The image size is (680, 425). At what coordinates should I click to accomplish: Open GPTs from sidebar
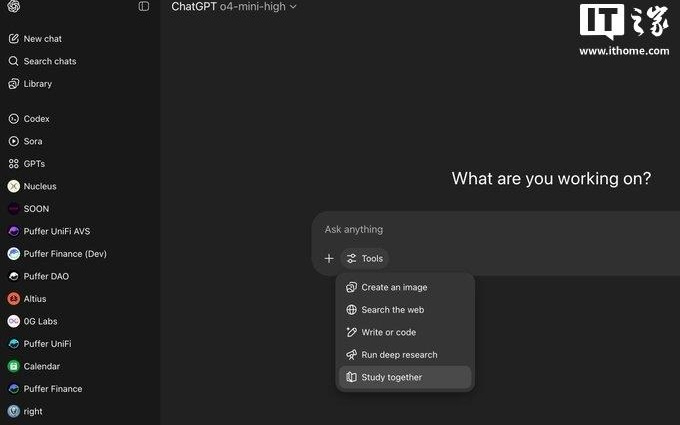click(34, 163)
